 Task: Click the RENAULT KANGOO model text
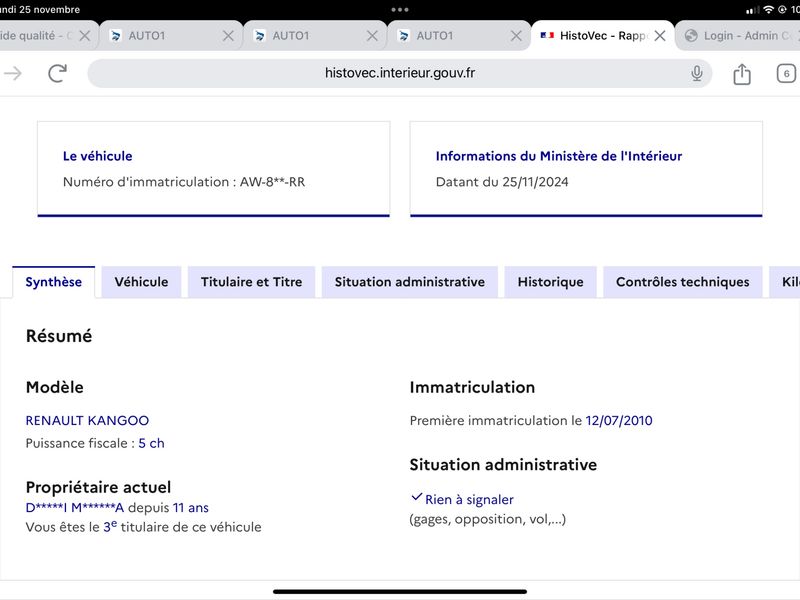coord(87,420)
